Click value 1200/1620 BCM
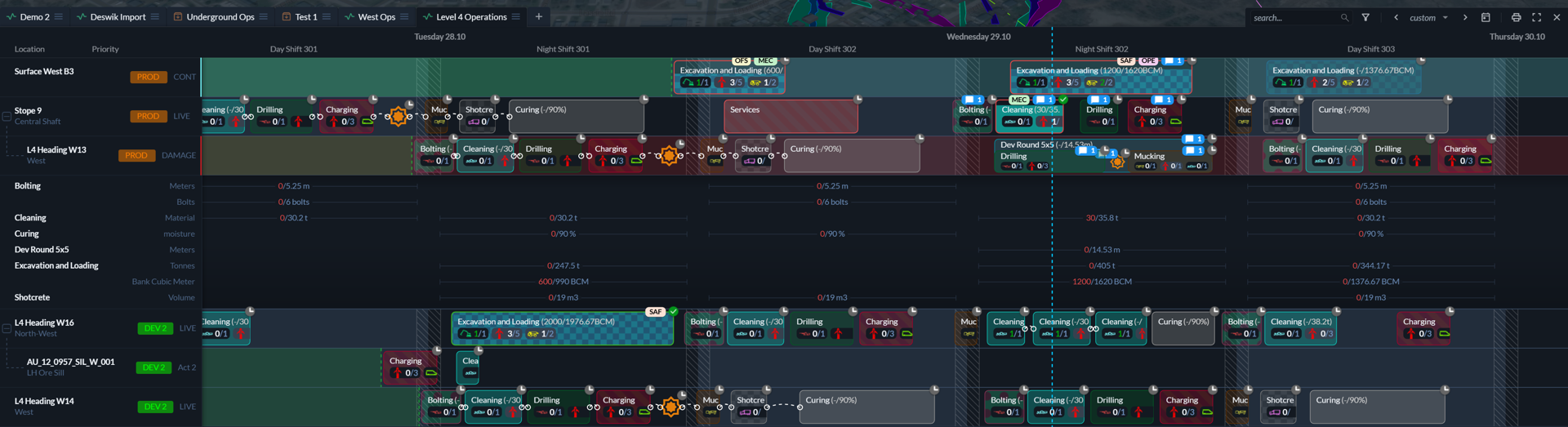Screen dimensions: 1568x427 click(x=1102, y=282)
